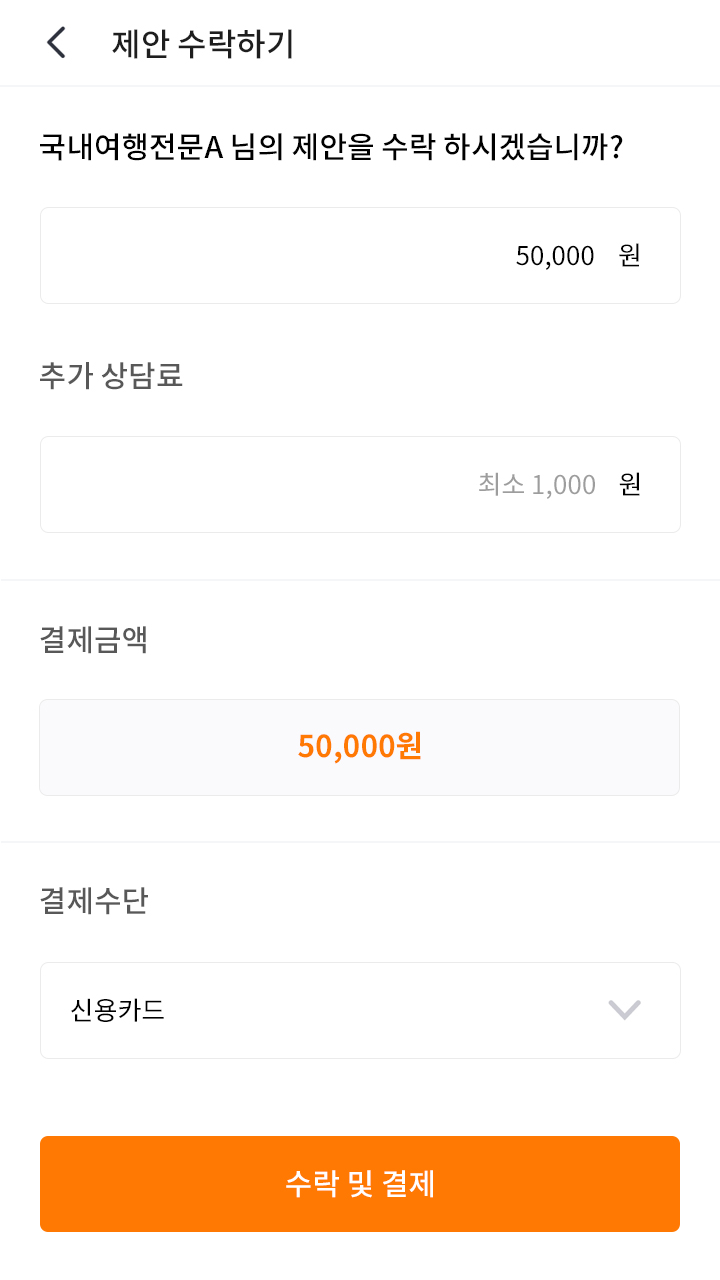
Task: Expand payment methods via chevron arrow
Action: [625, 1010]
